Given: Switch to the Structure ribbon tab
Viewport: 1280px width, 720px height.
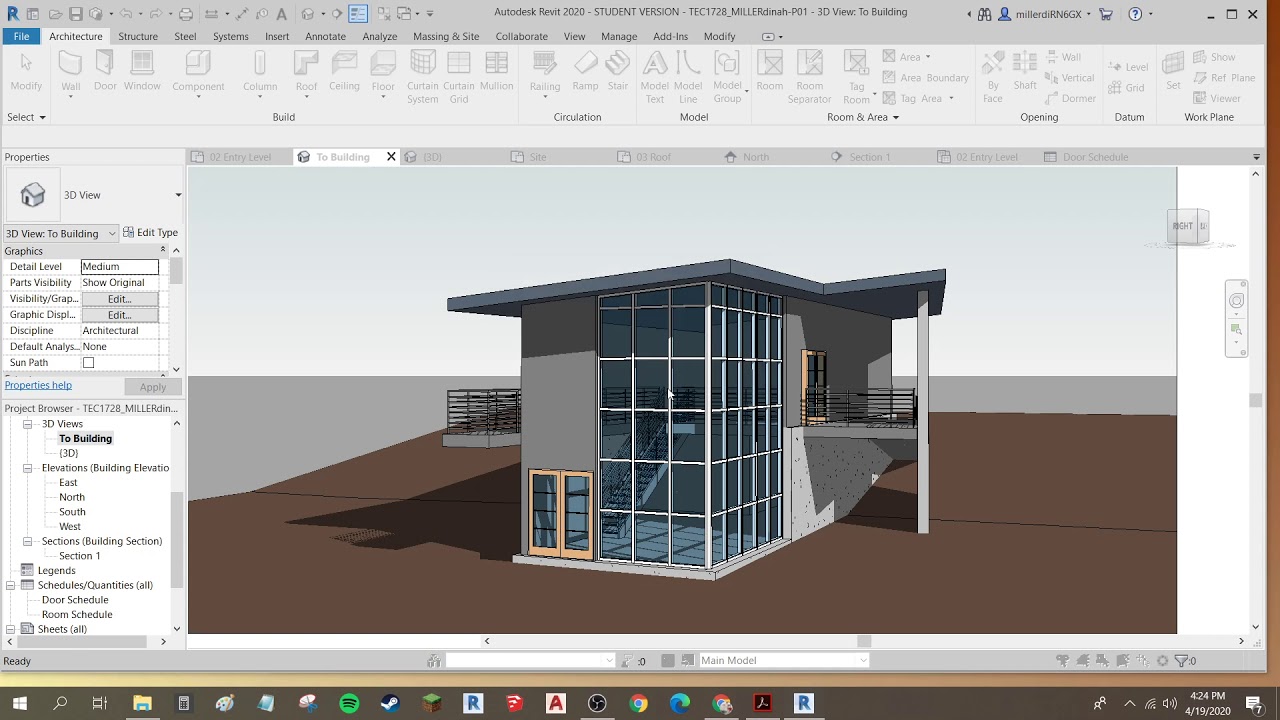Looking at the screenshot, I should pyautogui.click(x=138, y=36).
